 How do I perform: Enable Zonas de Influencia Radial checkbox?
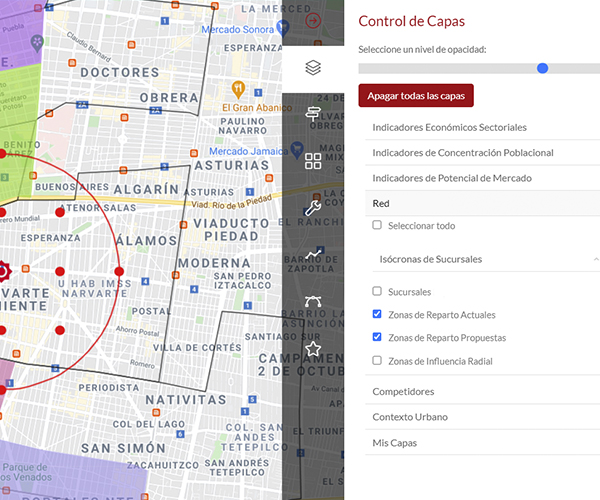(377, 360)
